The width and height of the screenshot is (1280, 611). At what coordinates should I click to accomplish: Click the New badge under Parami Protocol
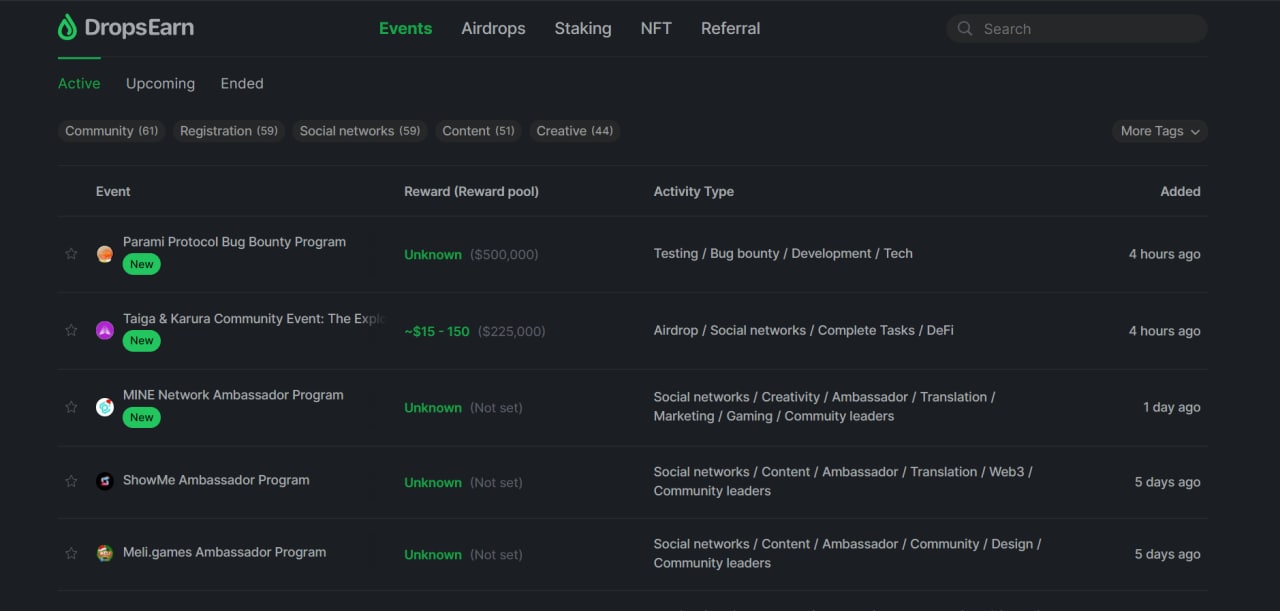click(142, 264)
